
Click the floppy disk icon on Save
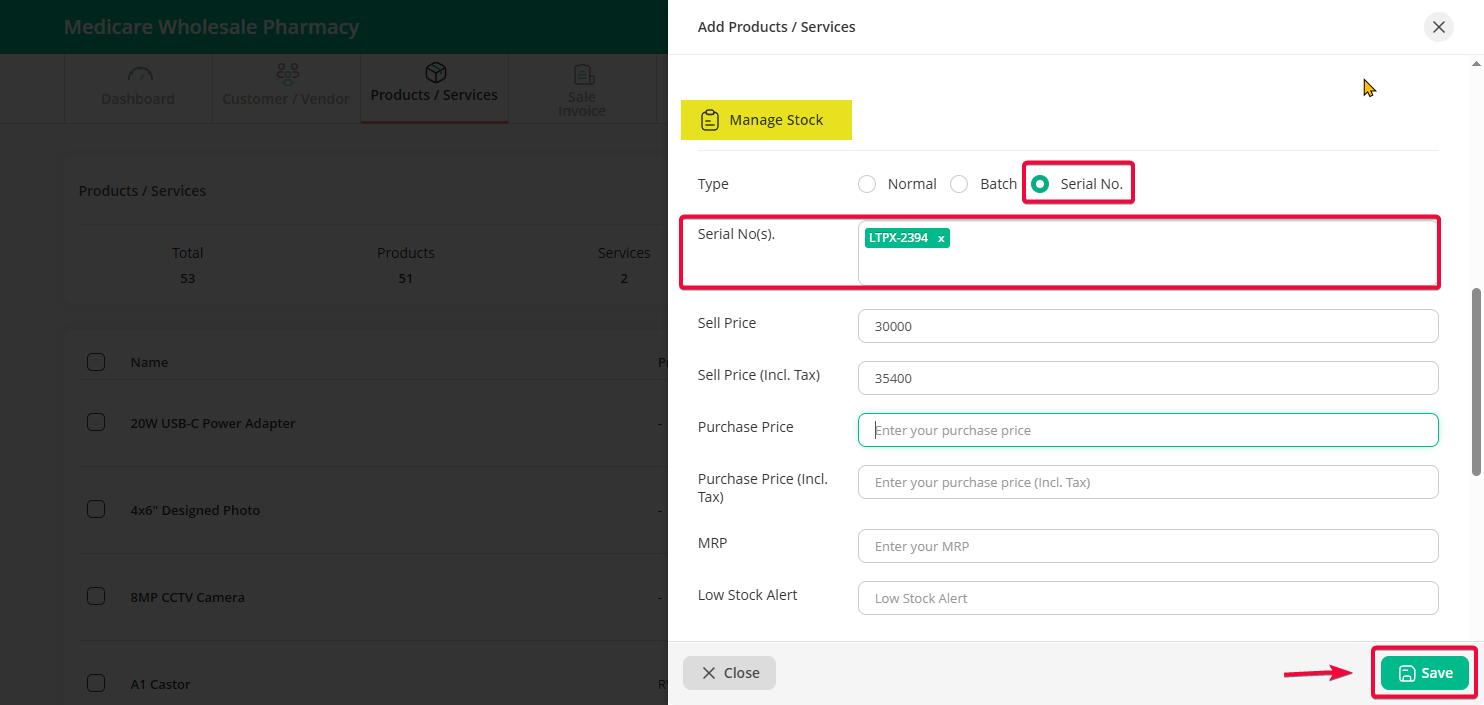click(x=1406, y=673)
